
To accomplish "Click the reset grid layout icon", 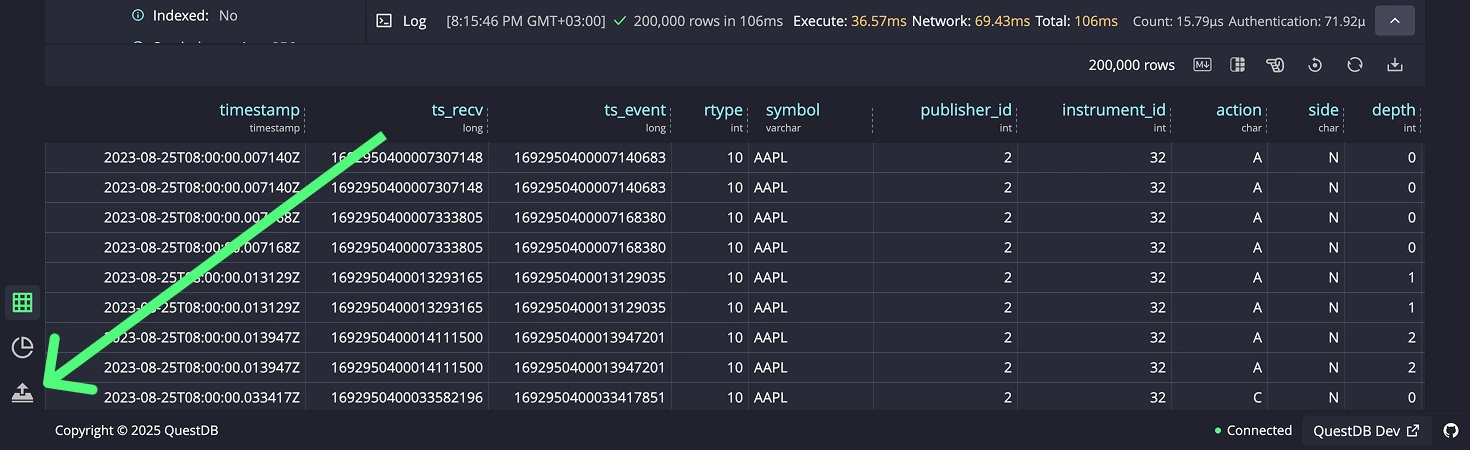I will [1315, 65].
